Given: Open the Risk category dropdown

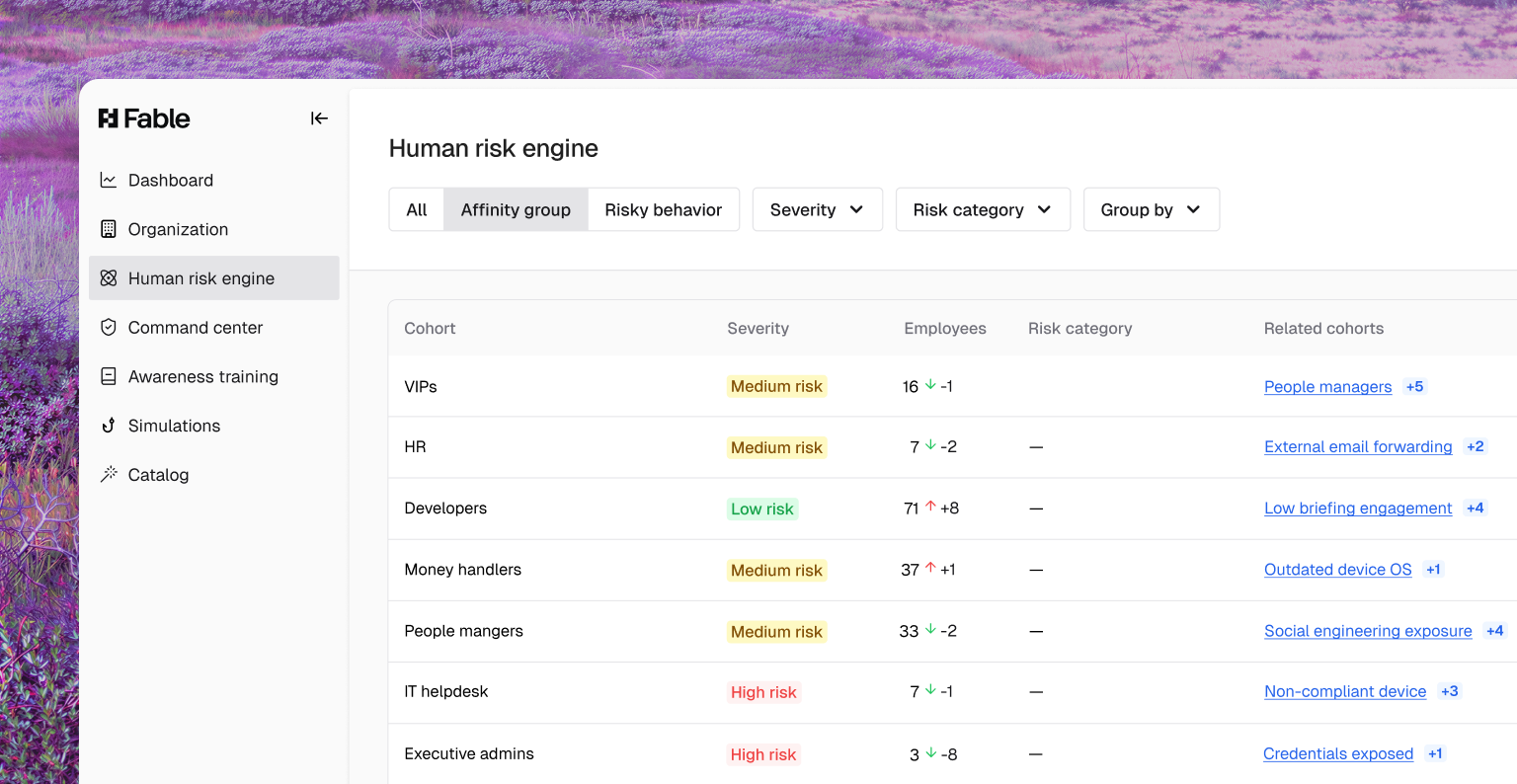Looking at the screenshot, I should click(x=982, y=209).
